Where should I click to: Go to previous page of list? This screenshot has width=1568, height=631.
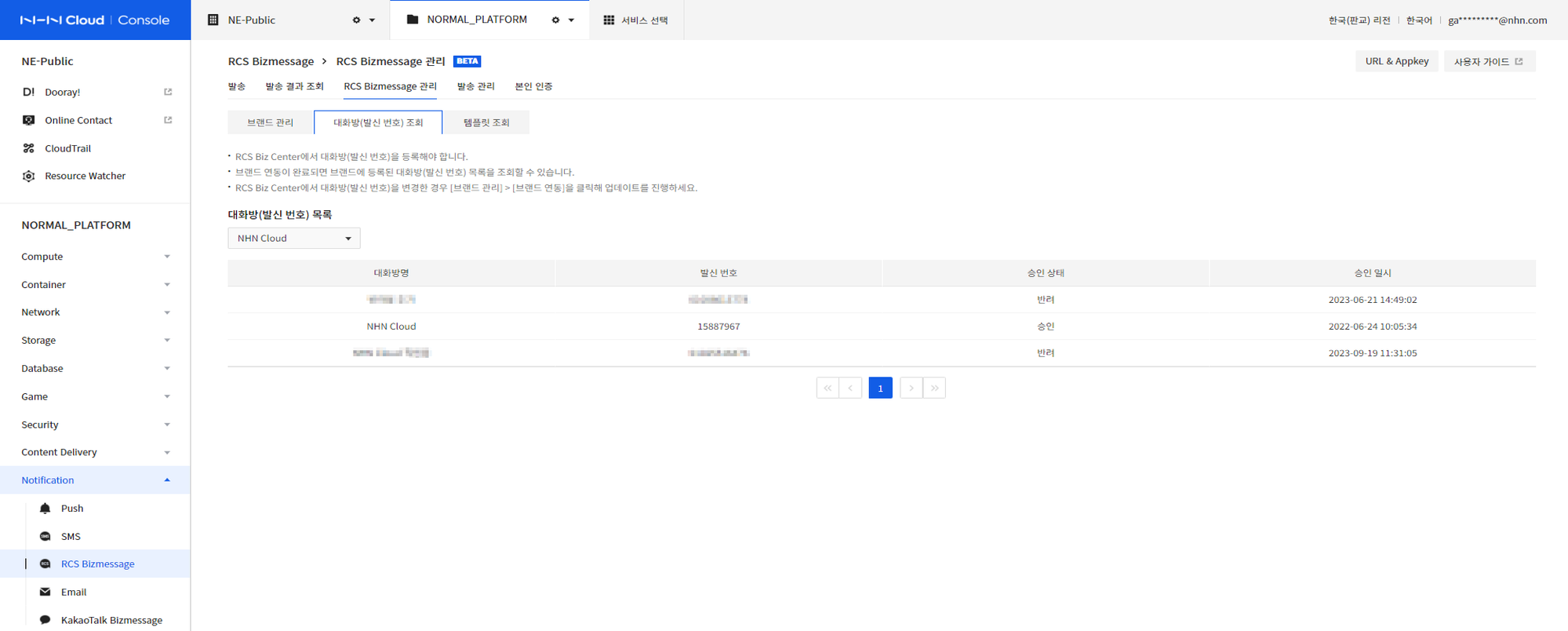[850, 388]
